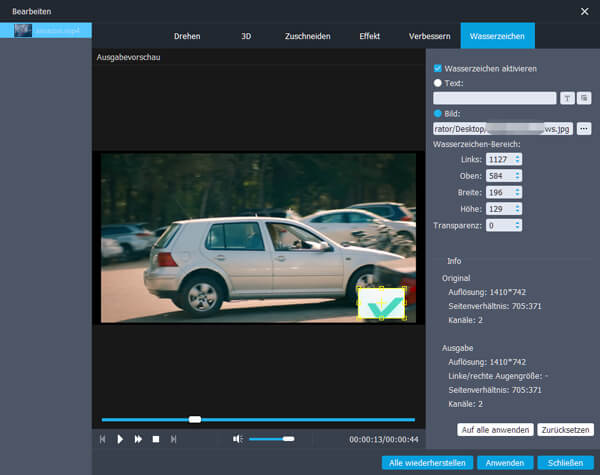The image size is (600, 475).
Task: Select the Bild radio button
Action: pos(438,114)
